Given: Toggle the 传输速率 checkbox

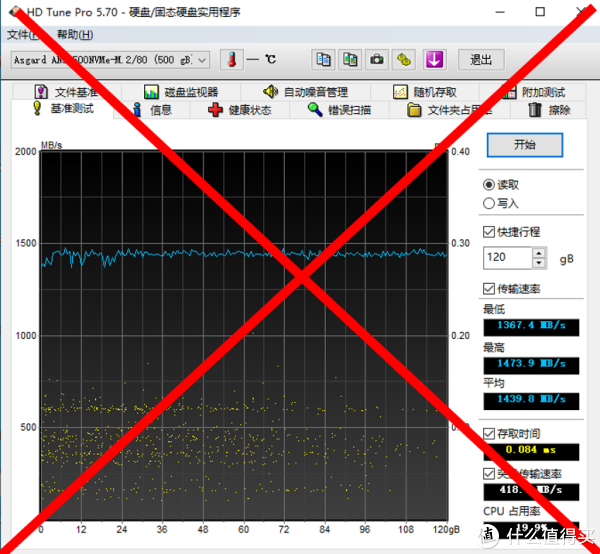Looking at the screenshot, I should pos(489,288).
